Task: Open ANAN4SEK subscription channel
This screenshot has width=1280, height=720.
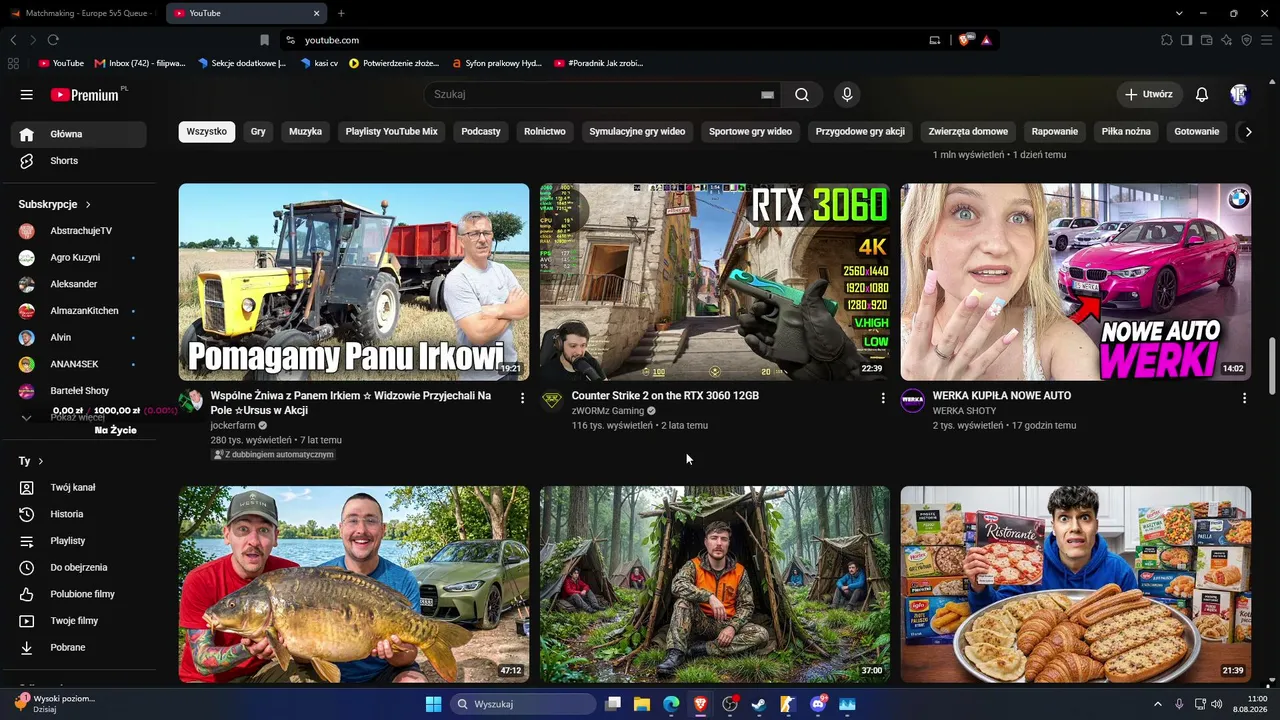Action: tap(79, 364)
